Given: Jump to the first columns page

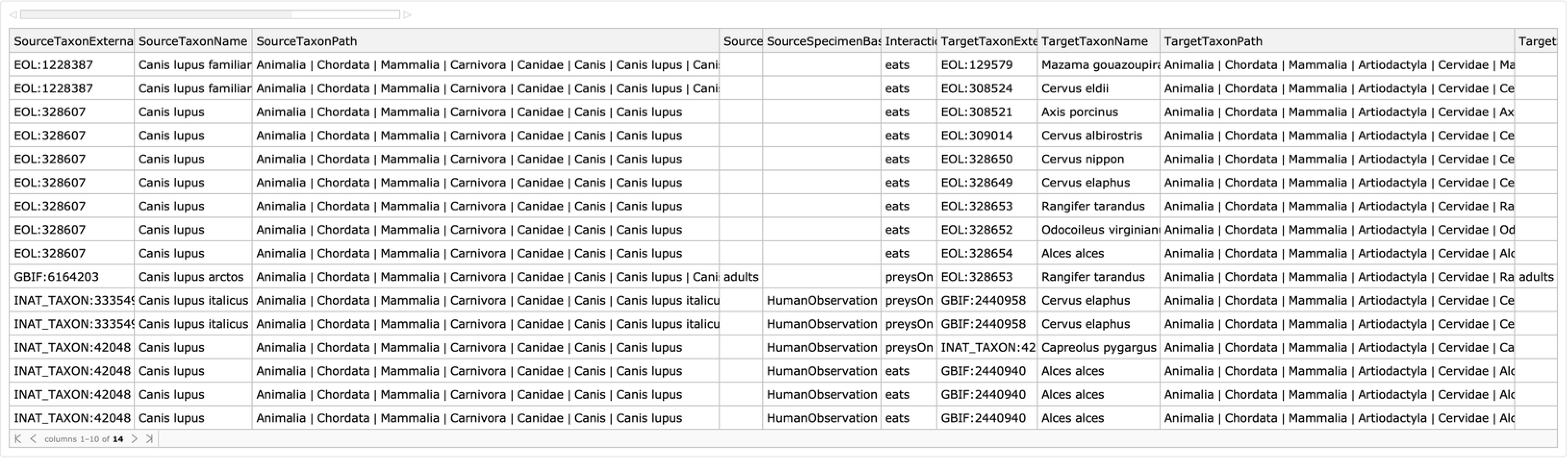Looking at the screenshot, I should pos(18,438).
